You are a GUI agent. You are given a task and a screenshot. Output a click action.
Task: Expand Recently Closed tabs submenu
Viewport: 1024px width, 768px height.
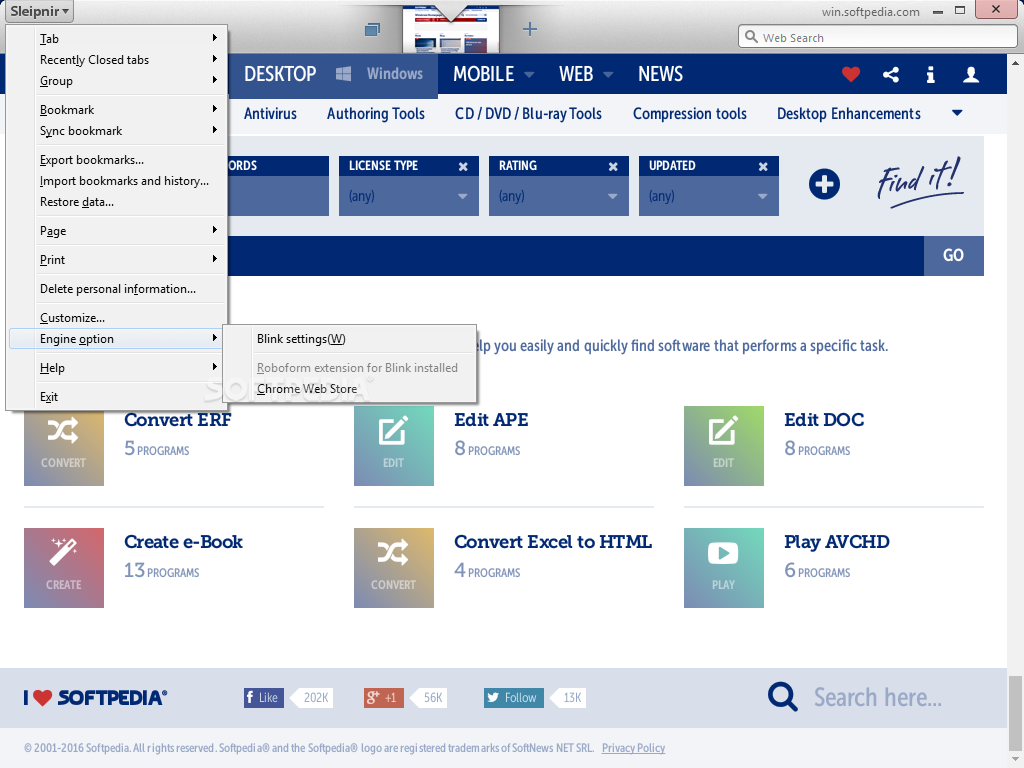pyautogui.click(x=116, y=59)
